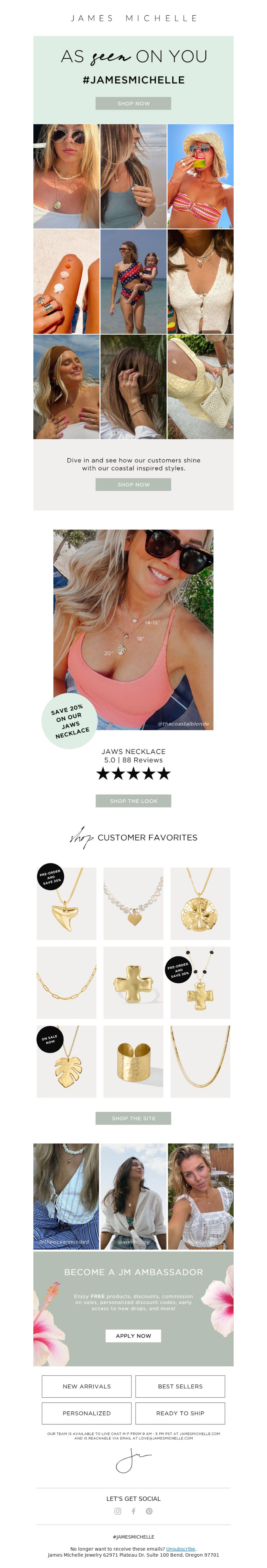Open the Pinterest social icon
The width and height of the screenshot is (267, 1568).
click(x=149, y=1511)
